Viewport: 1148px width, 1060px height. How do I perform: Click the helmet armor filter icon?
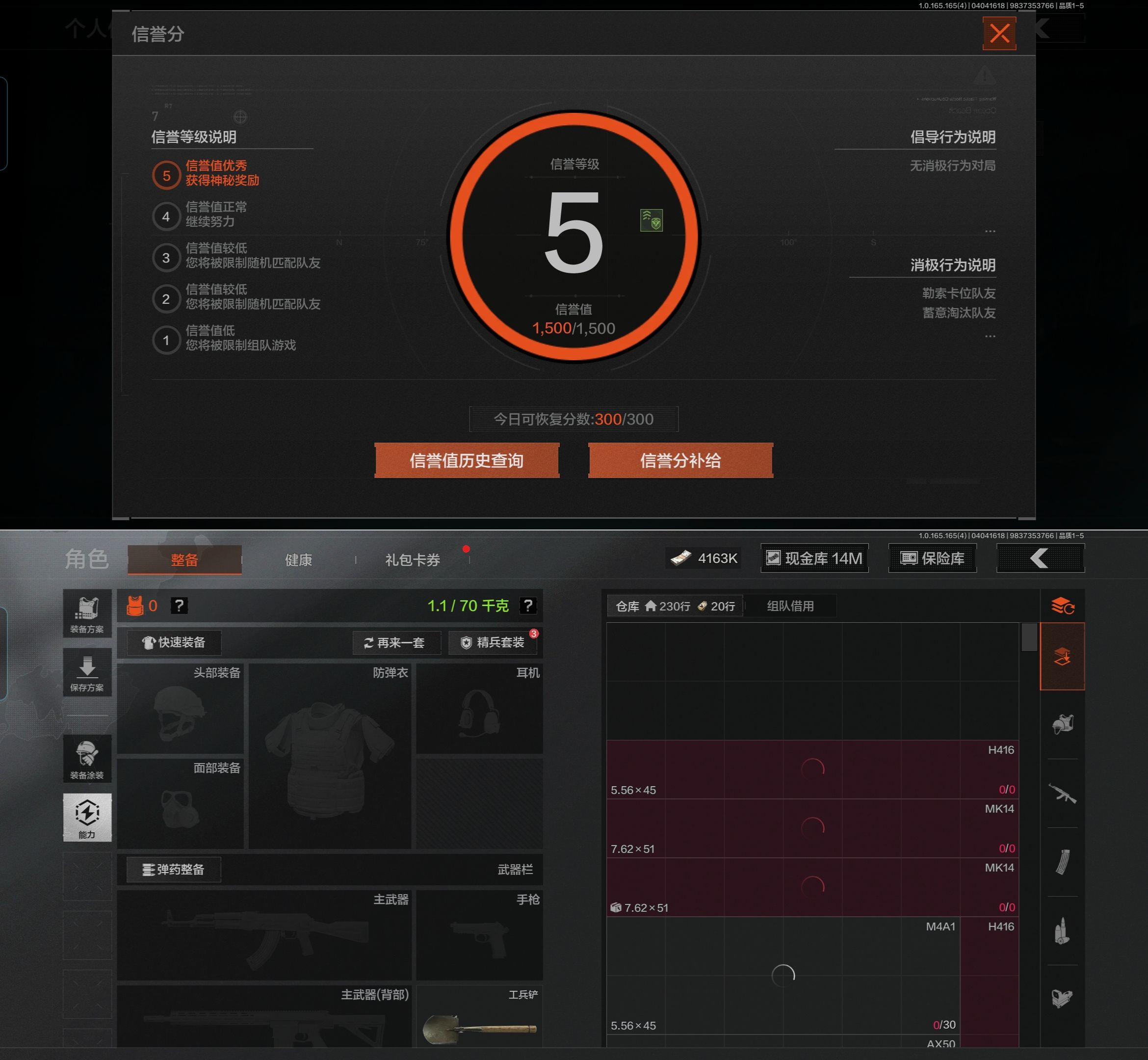coord(1062,724)
